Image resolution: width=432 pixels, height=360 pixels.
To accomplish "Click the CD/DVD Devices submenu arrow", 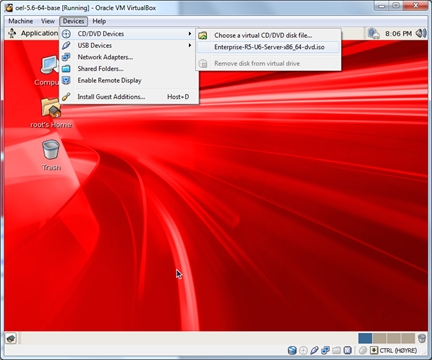I will click(x=190, y=34).
